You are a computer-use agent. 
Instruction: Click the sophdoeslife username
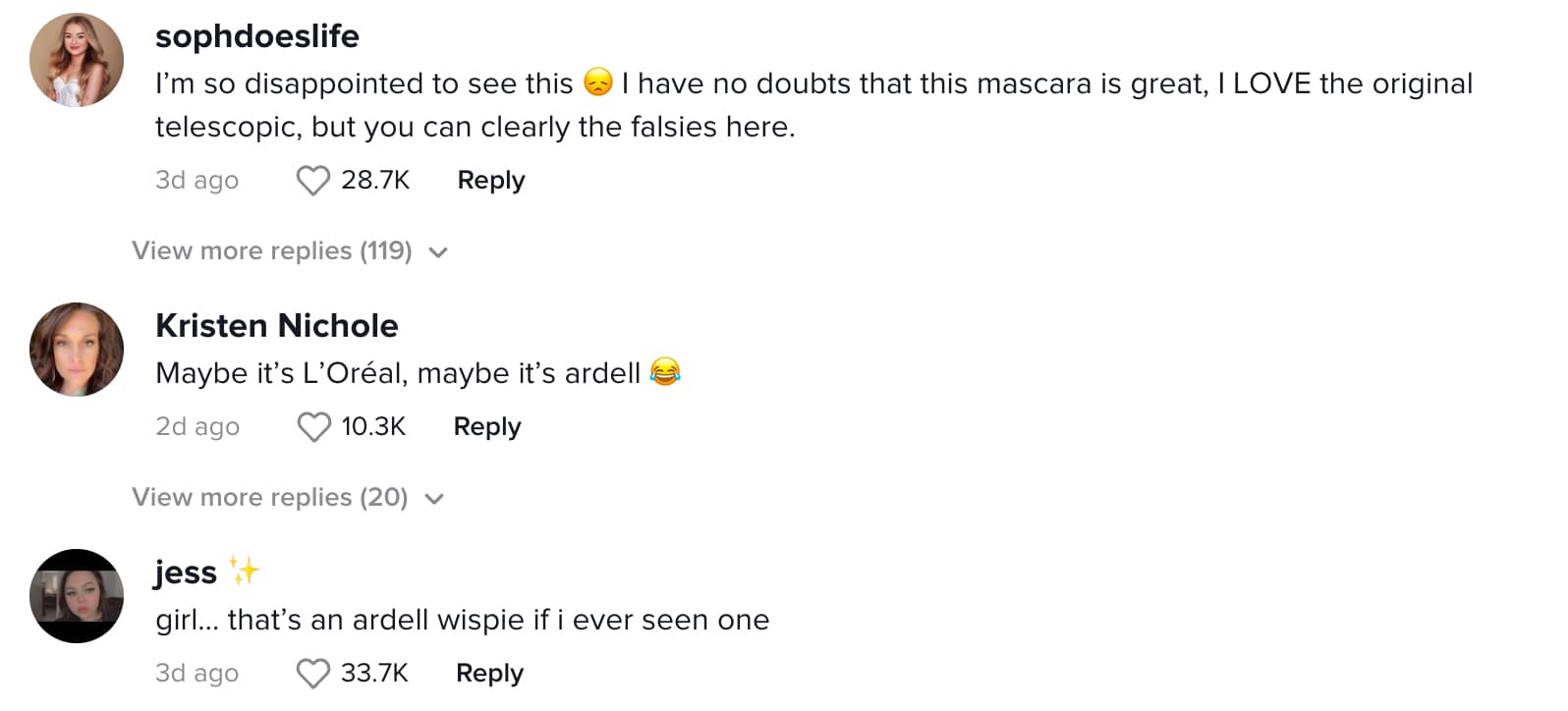(x=257, y=36)
